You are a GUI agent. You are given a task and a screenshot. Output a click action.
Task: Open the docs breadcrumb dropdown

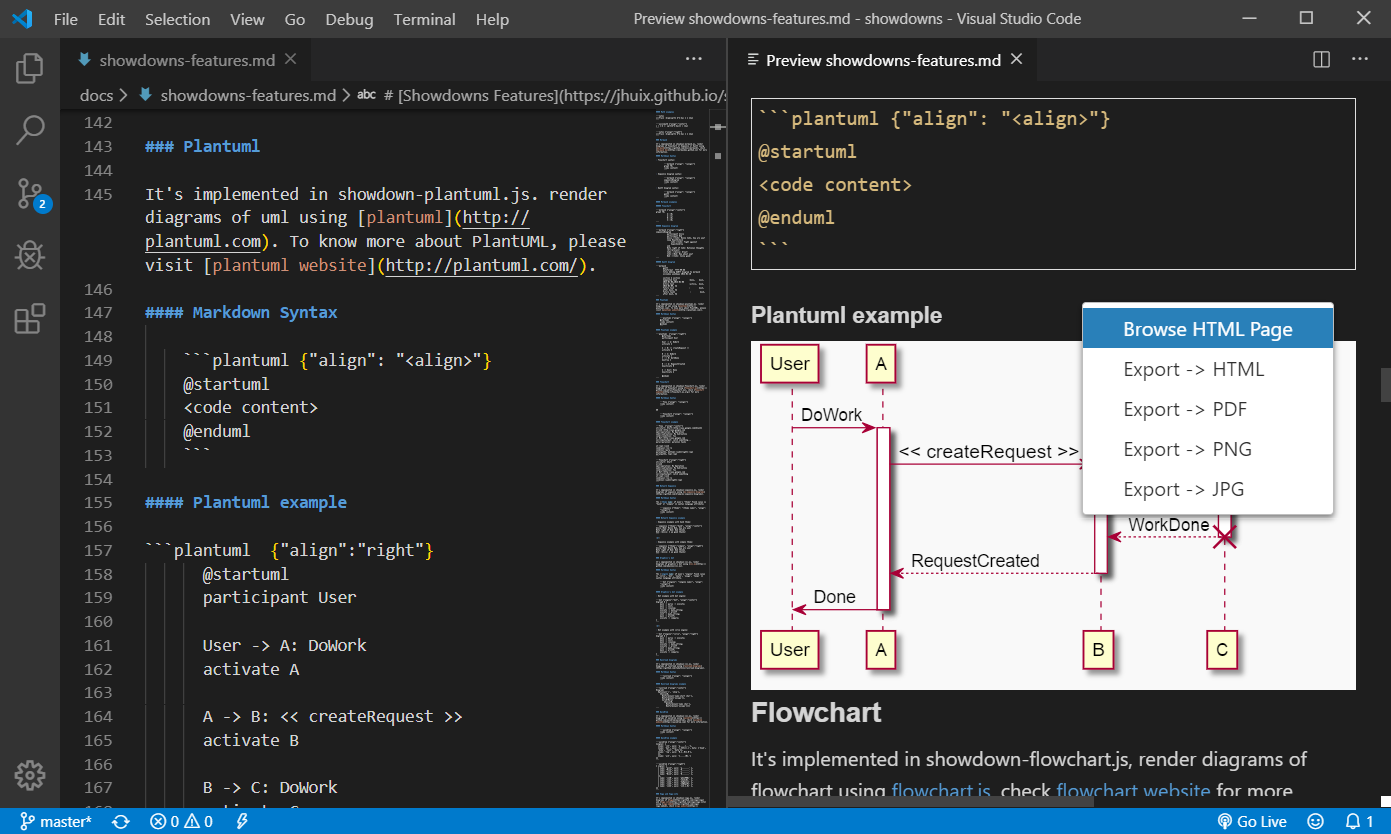coord(96,95)
